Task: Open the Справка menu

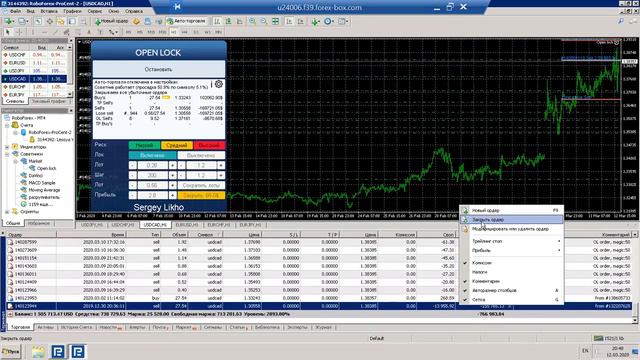Action: tap(134, 11)
